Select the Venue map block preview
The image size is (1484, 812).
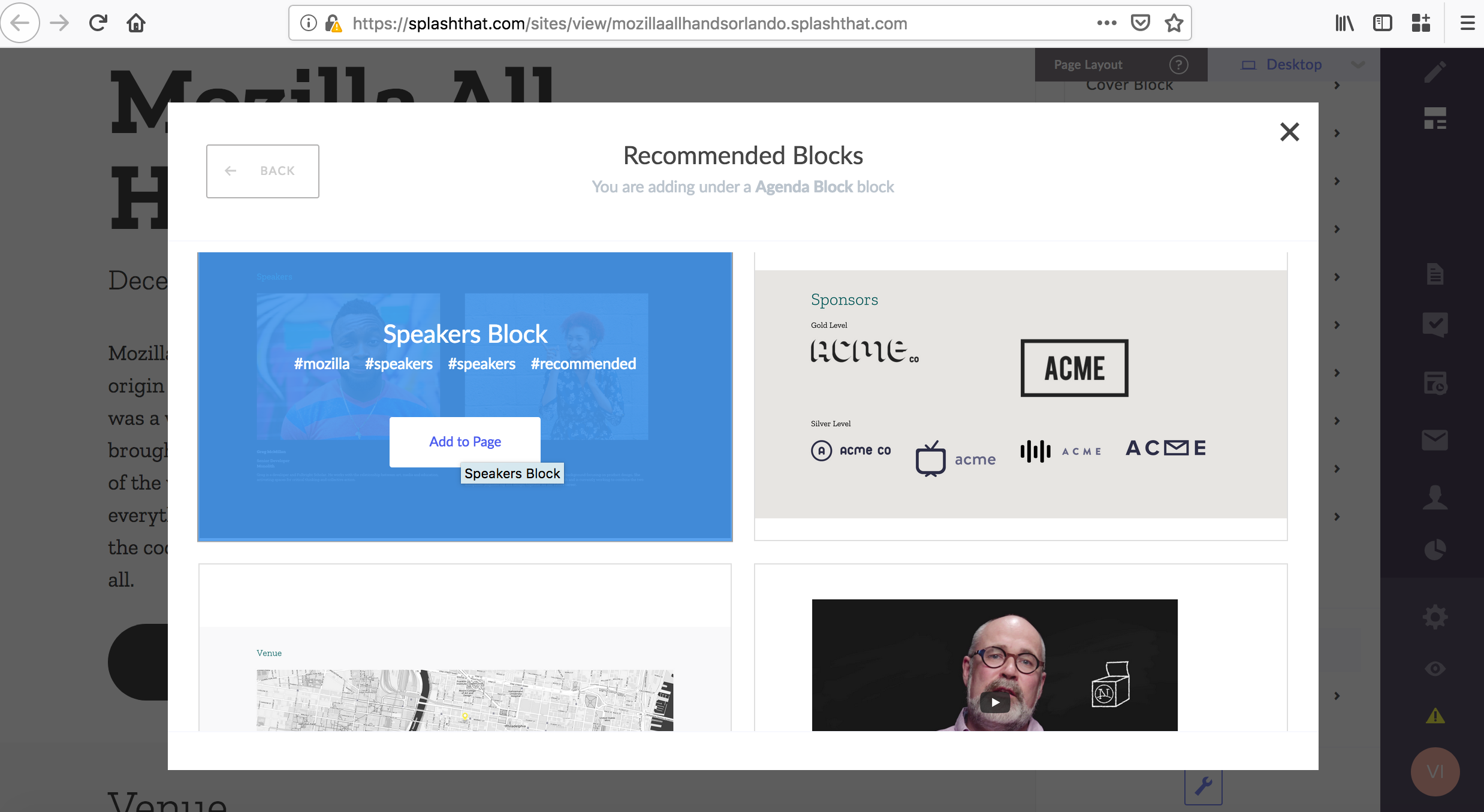point(465,647)
